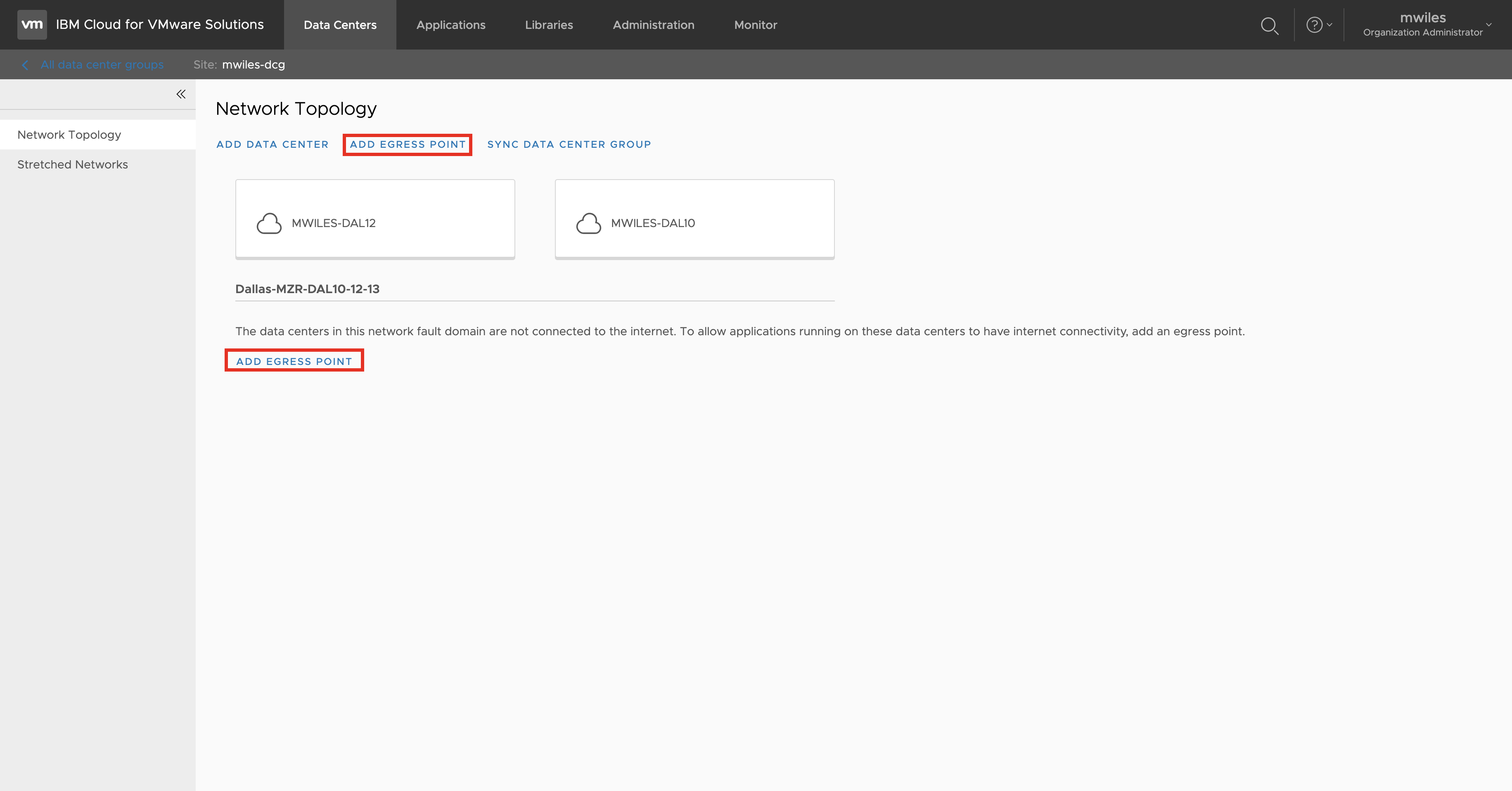
Task: Click top ADD EGRESS POINT action
Action: coord(408,144)
